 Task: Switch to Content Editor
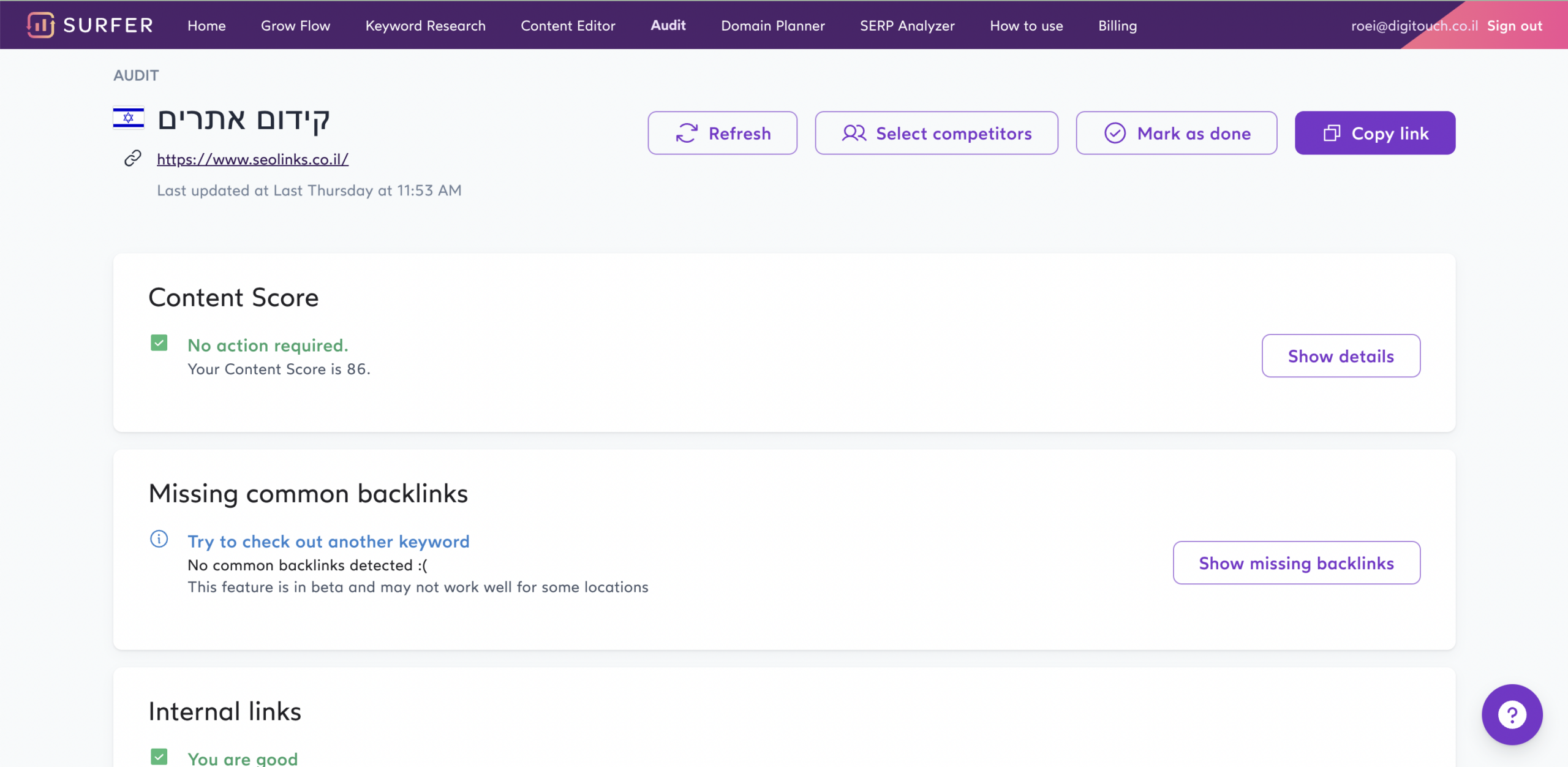click(568, 26)
